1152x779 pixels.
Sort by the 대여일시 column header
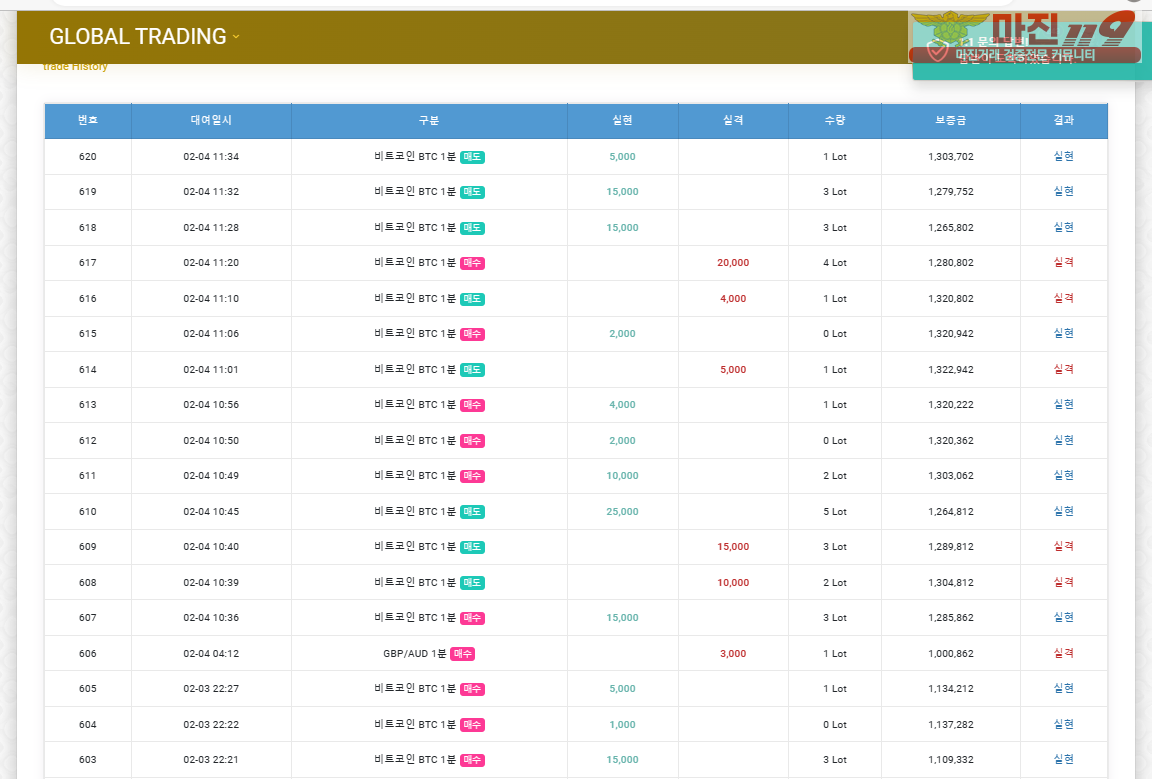coord(211,120)
